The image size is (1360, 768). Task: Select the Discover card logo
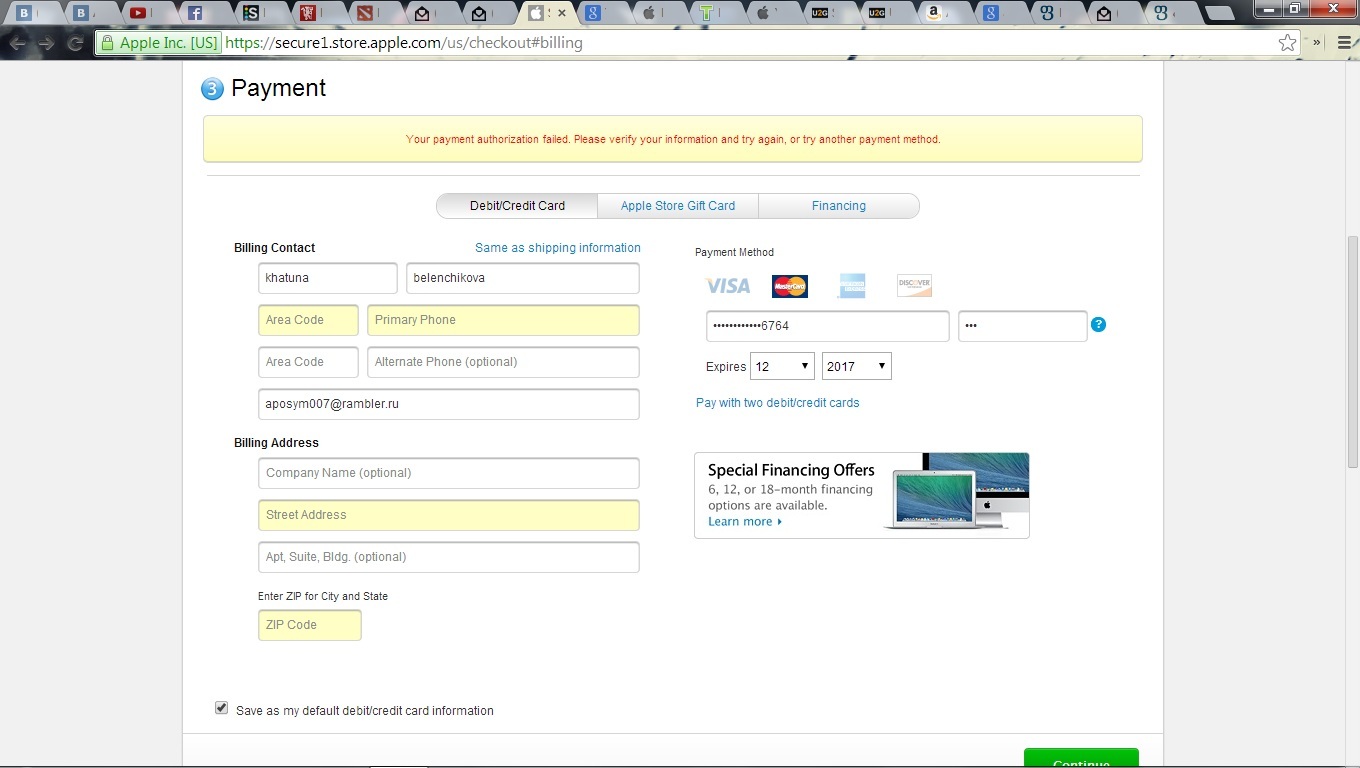[x=914, y=286]
